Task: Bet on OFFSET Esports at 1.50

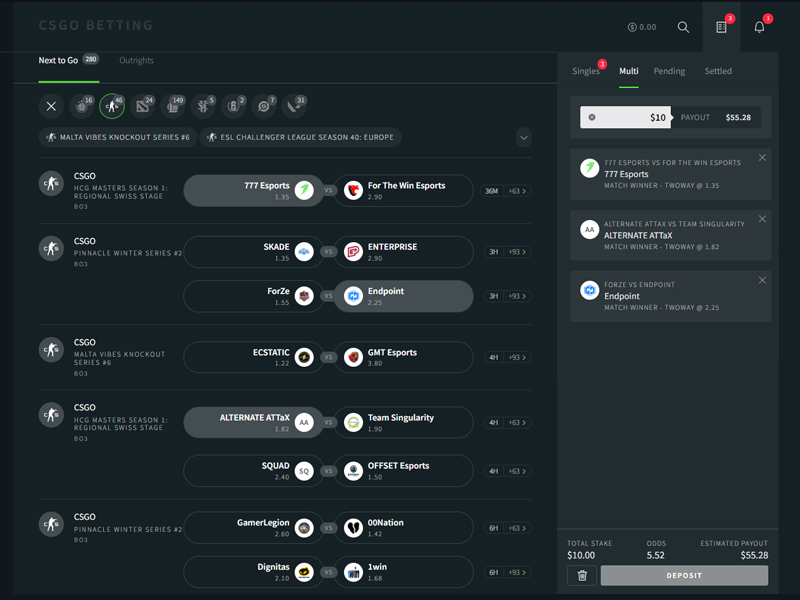Action: point(404,471)
